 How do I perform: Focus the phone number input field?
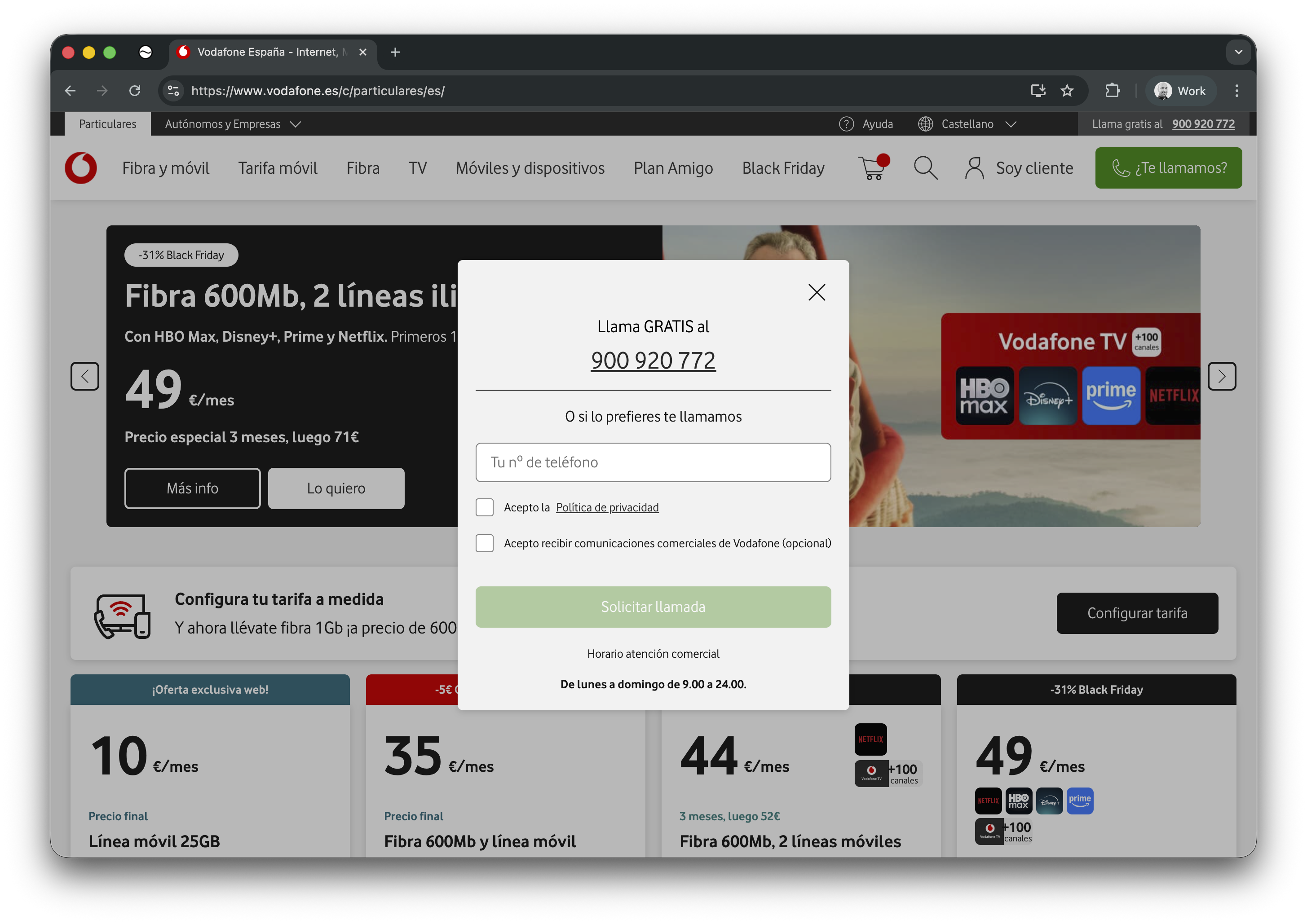(x=653, y=462)
